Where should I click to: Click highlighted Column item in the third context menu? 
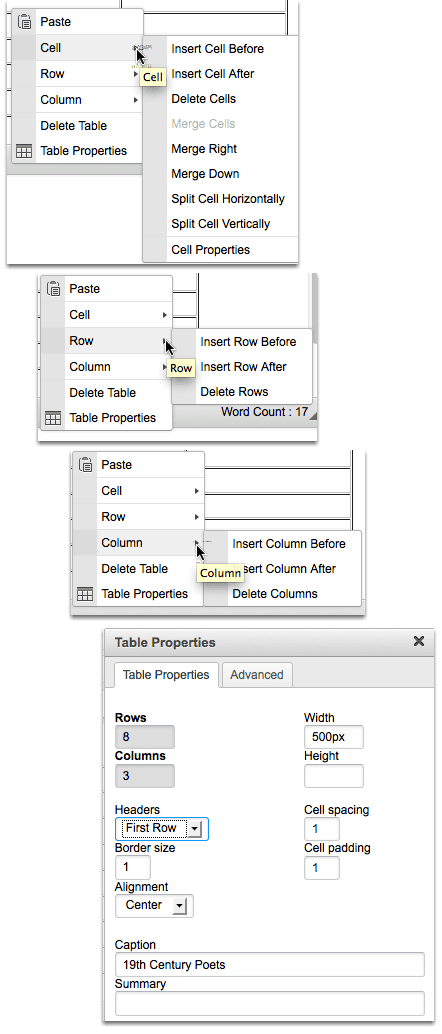(138, 543)
